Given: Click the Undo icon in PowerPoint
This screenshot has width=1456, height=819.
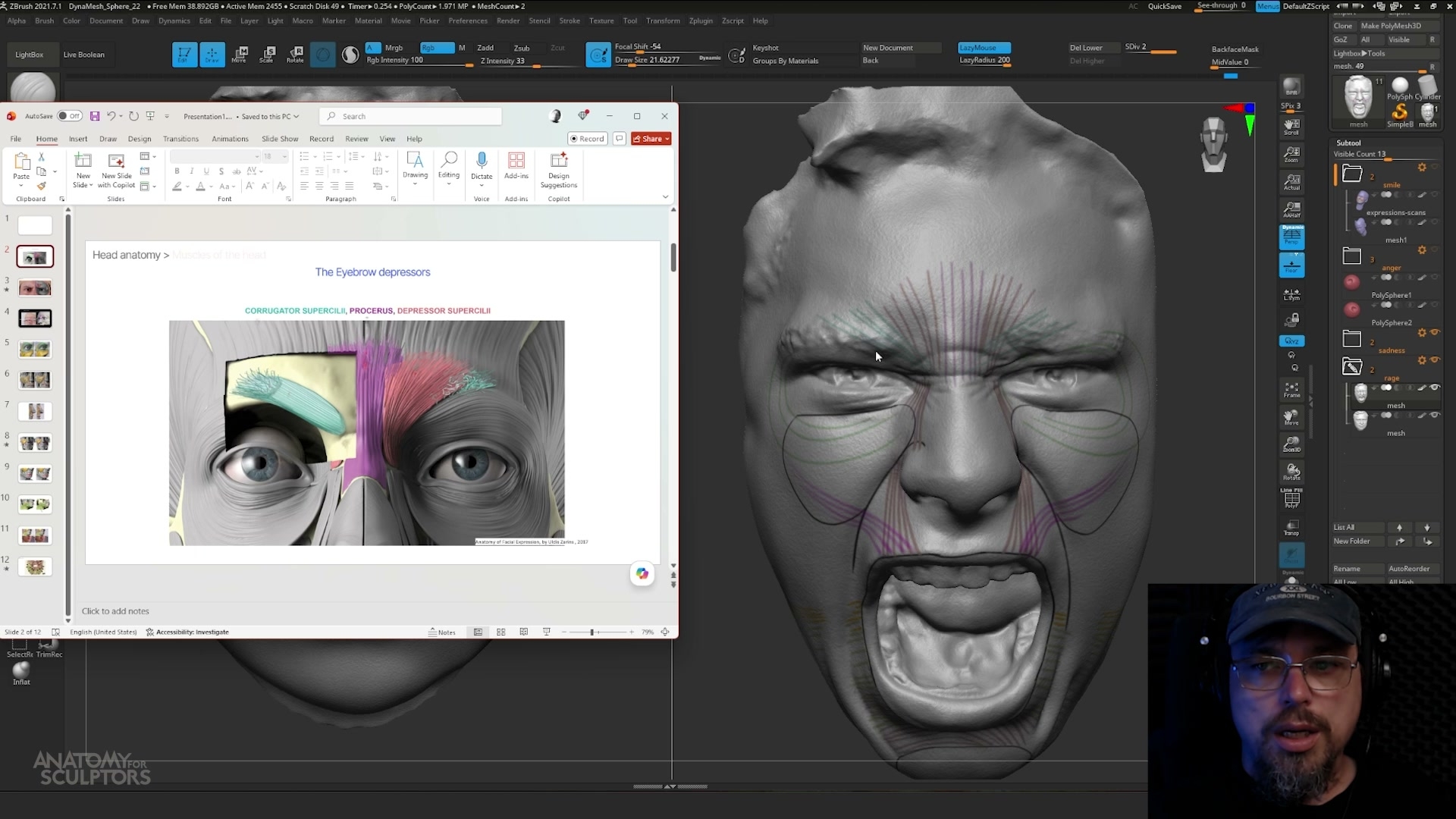Looking at the screenshot, I should (x=111, y=116).
